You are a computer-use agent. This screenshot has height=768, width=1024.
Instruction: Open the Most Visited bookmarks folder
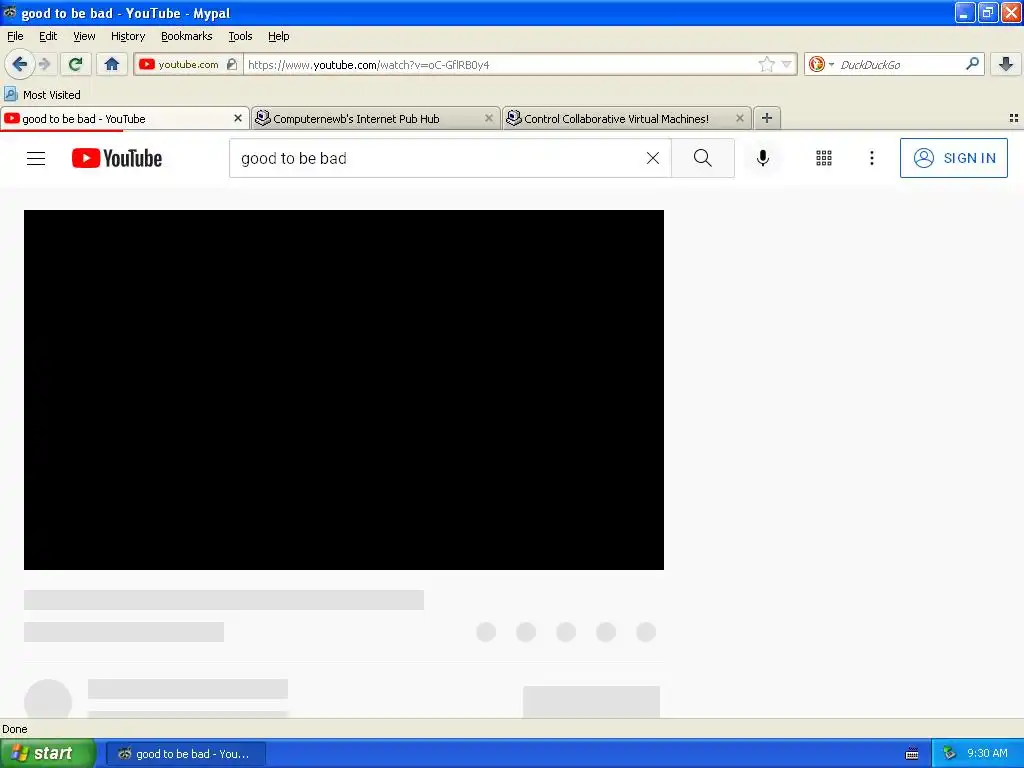(x=42, y=95)
